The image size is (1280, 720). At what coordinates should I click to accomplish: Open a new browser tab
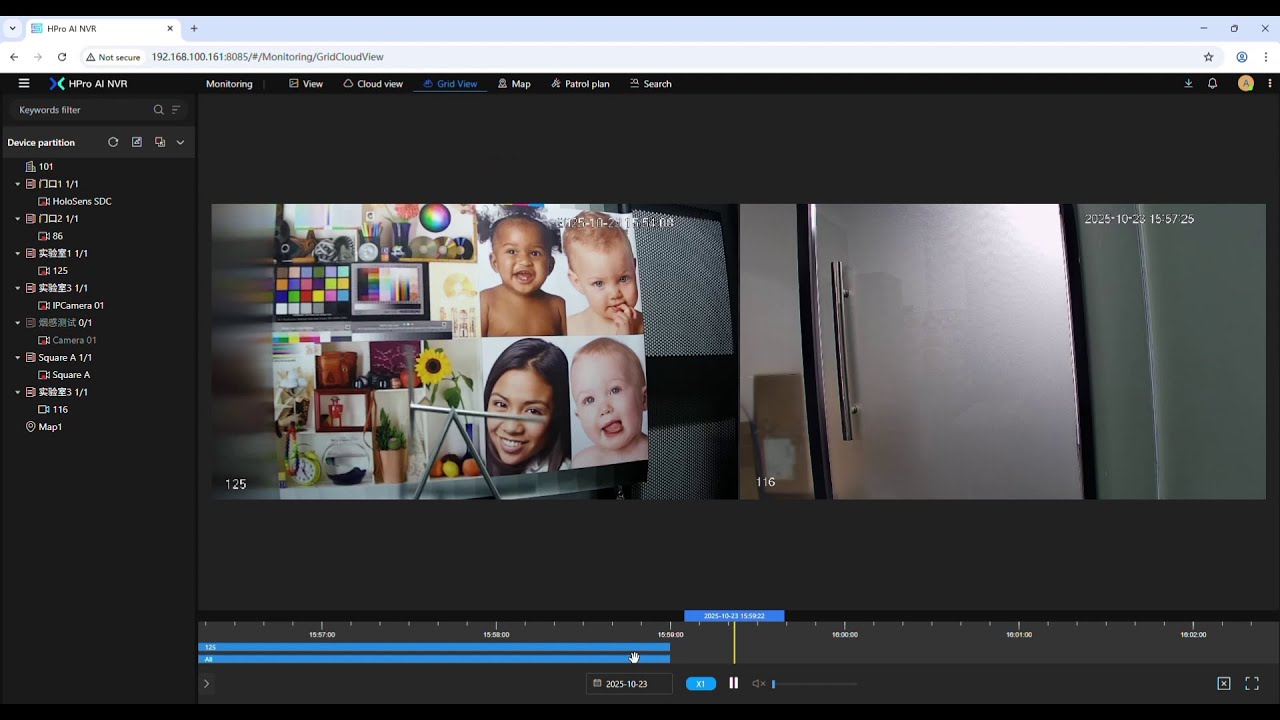tap(194, 28)
